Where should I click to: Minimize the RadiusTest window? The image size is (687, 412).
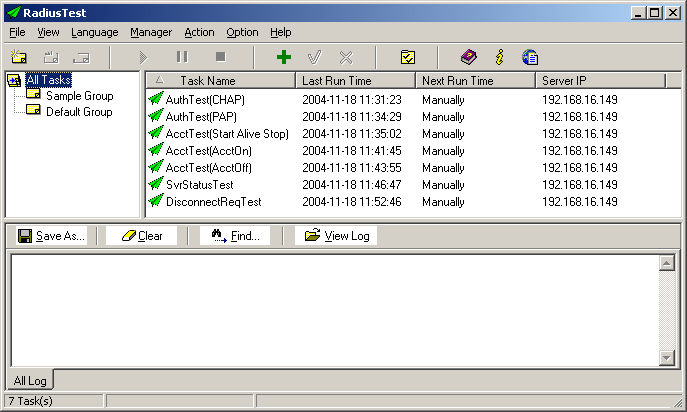(x=638, y=12)
